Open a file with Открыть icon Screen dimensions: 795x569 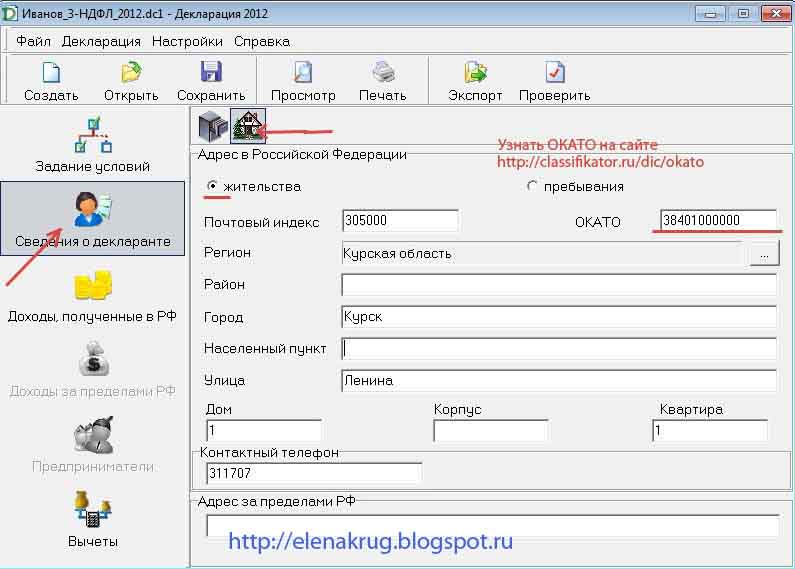(x=131, y=74)
